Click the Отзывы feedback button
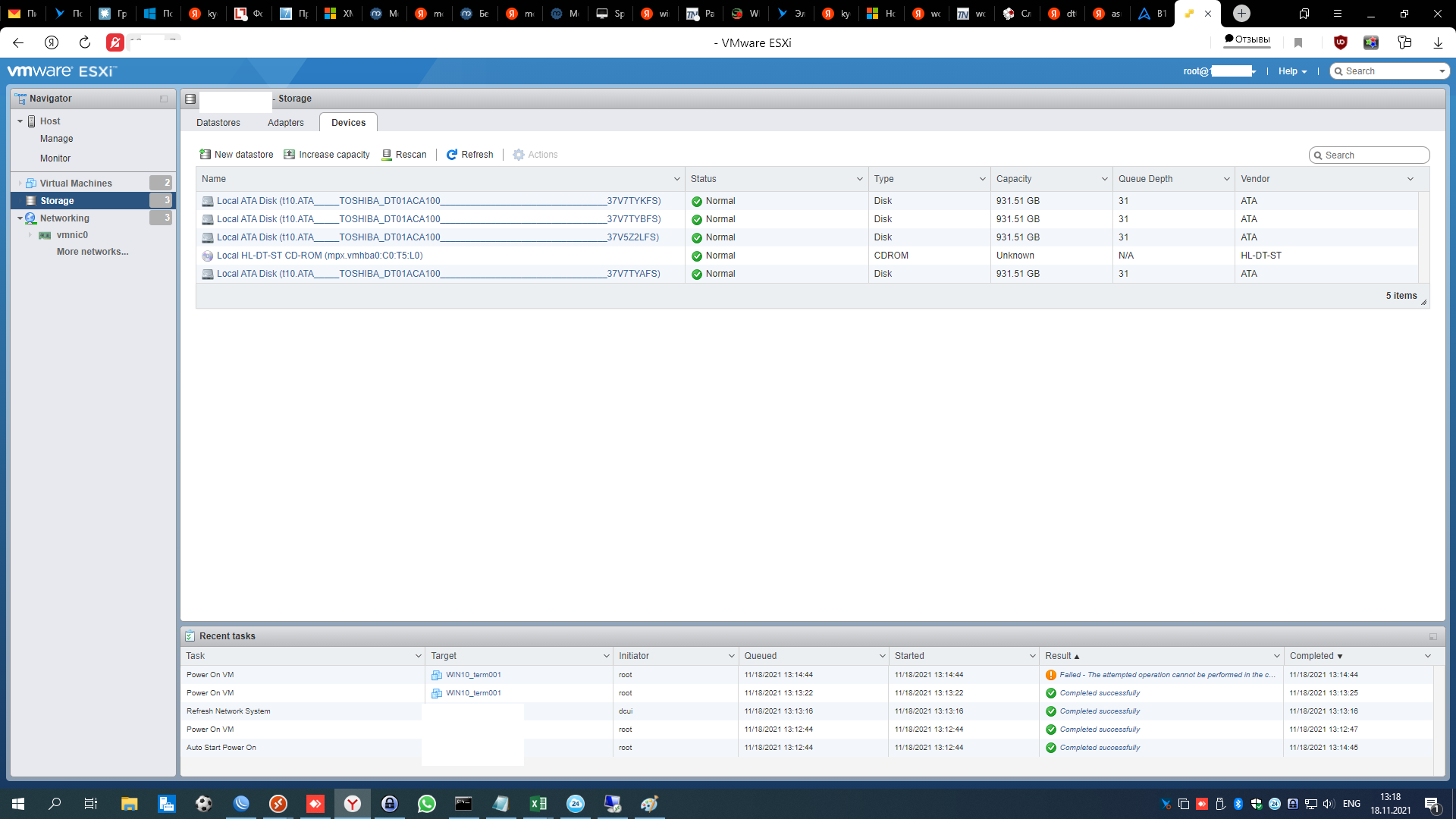Viewport: 1456px width, 819px height. pyautogui.click(x=1247, y=40)
